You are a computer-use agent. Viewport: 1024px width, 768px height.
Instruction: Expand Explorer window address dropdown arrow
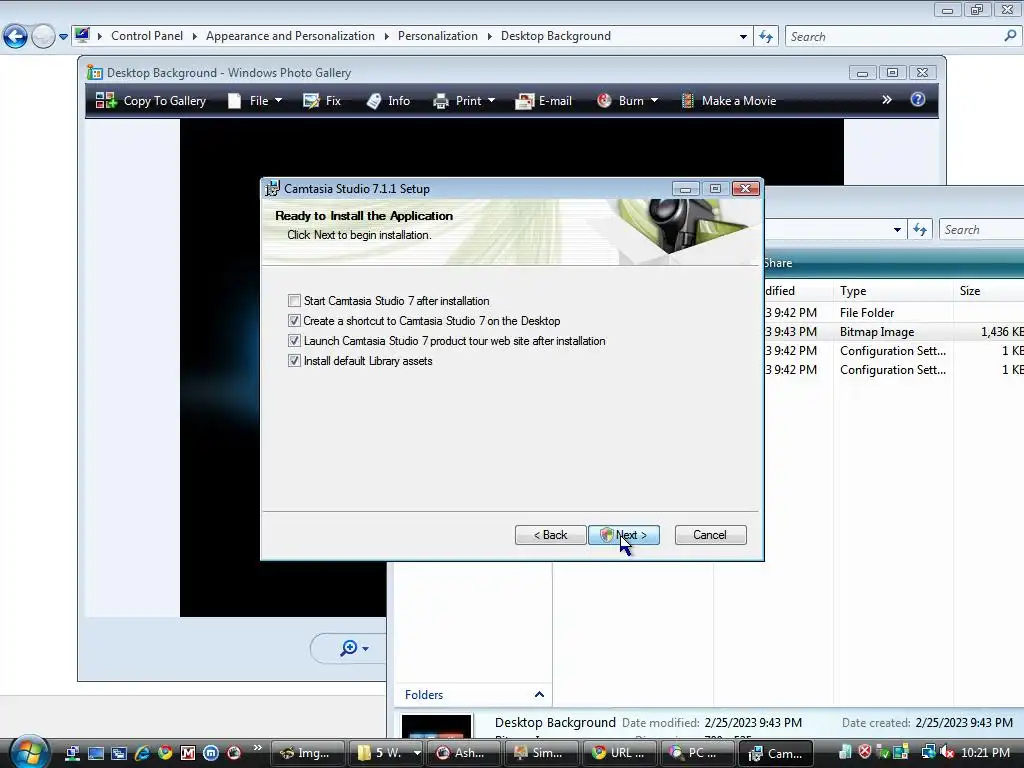coord(897,230)
